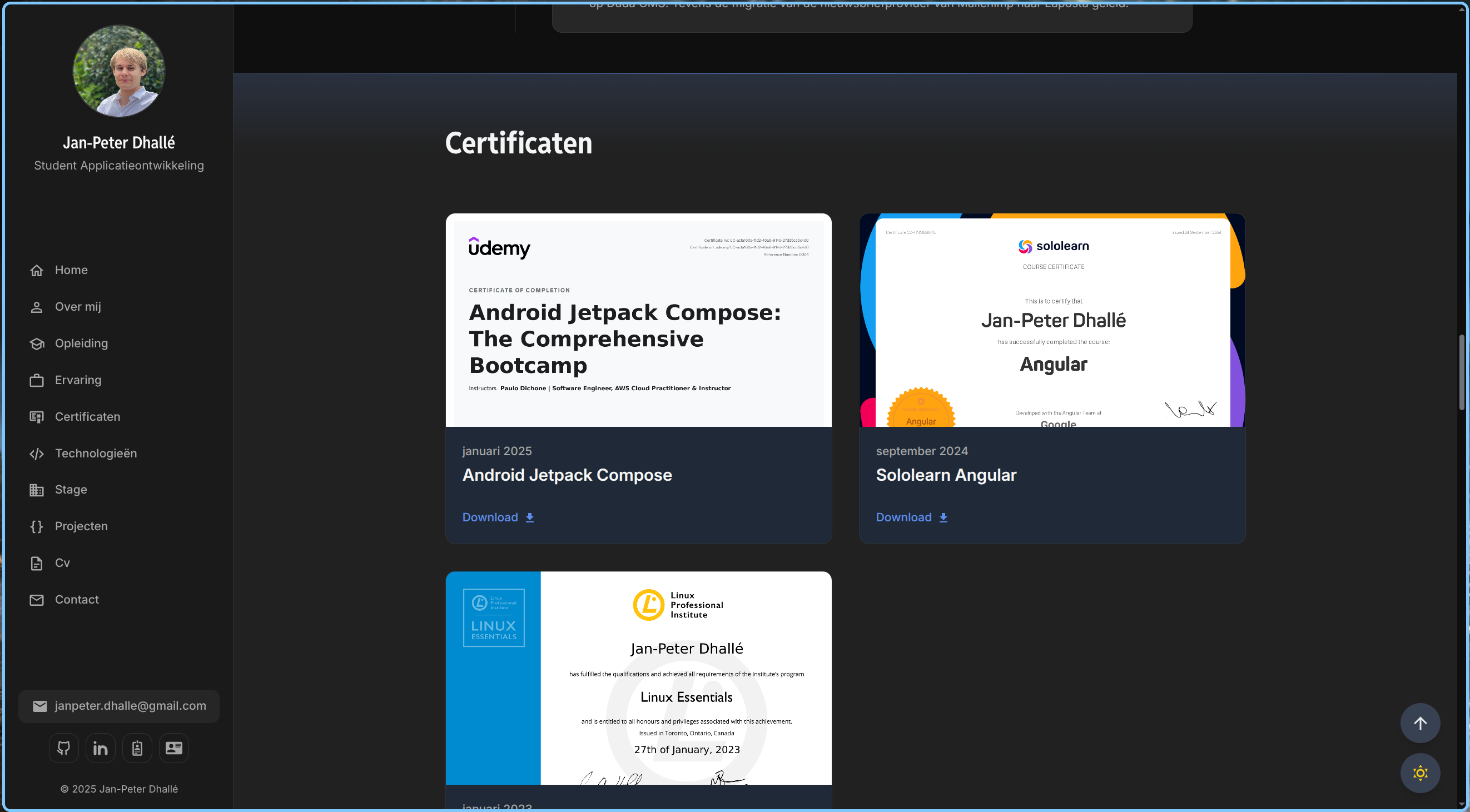Click the mail icon beside the email address
The height and width of the screenshot is (812, 1470).
pyautogui.click(x=40, y=706)
